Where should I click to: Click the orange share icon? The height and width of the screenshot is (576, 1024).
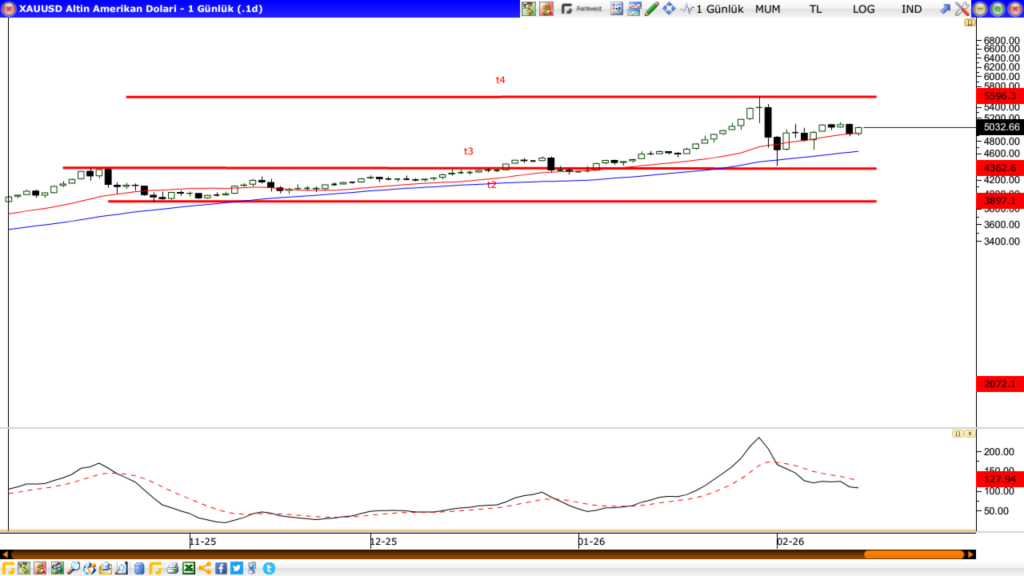click(204, 568)
